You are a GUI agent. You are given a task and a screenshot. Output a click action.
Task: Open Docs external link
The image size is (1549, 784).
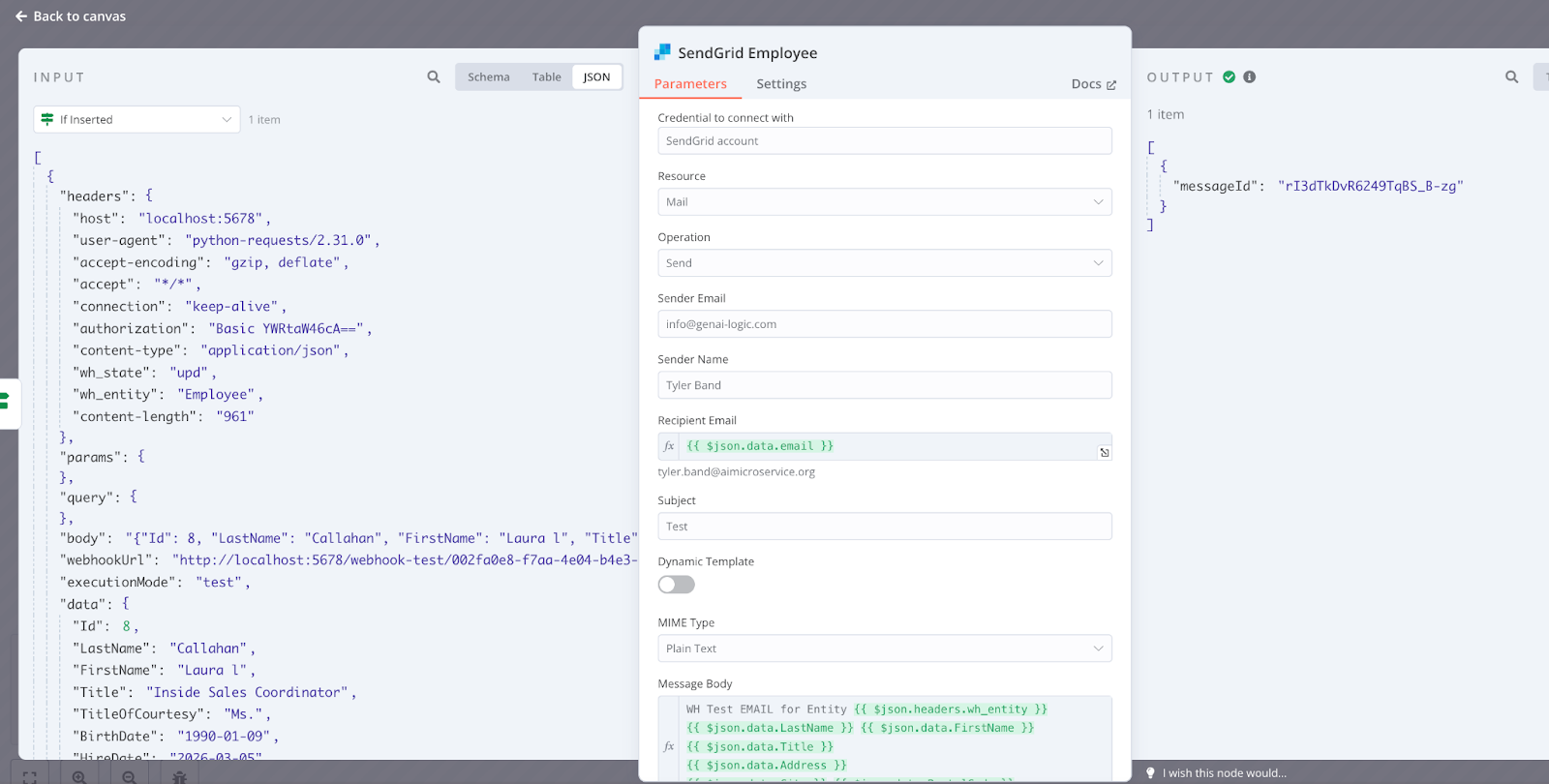(x=1093, y=84)
